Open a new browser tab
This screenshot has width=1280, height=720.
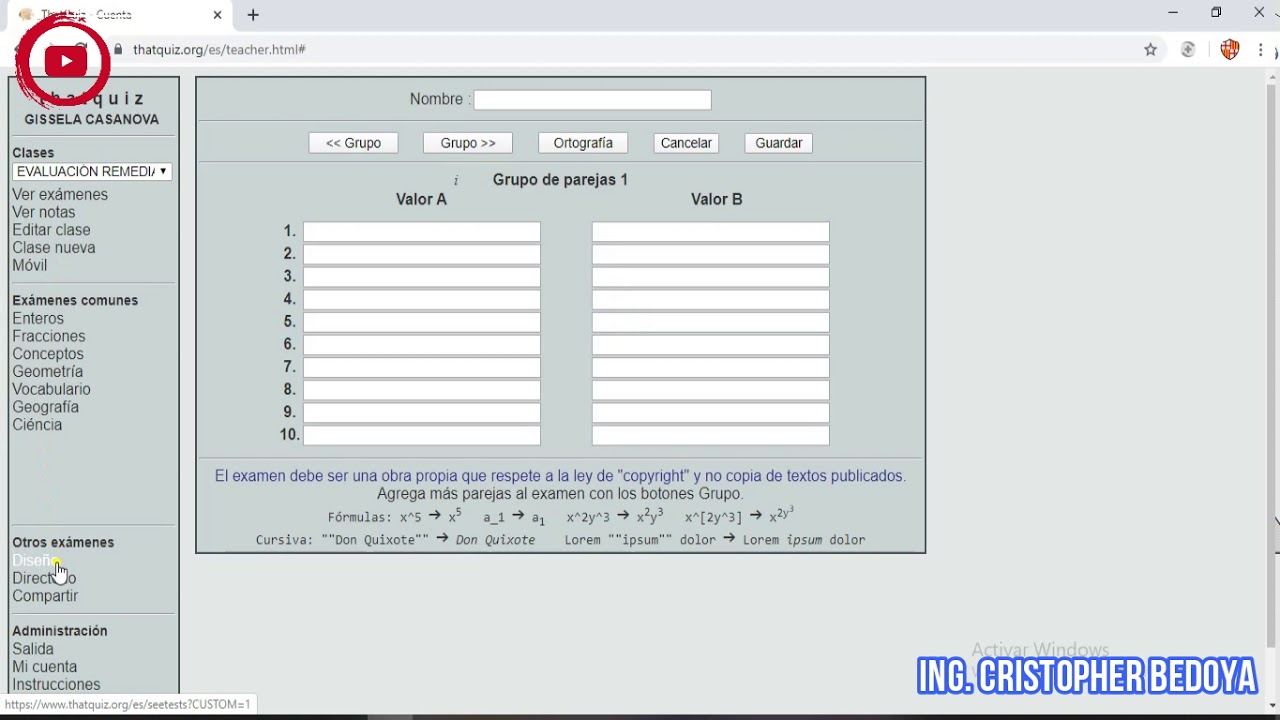coord(253,15)
